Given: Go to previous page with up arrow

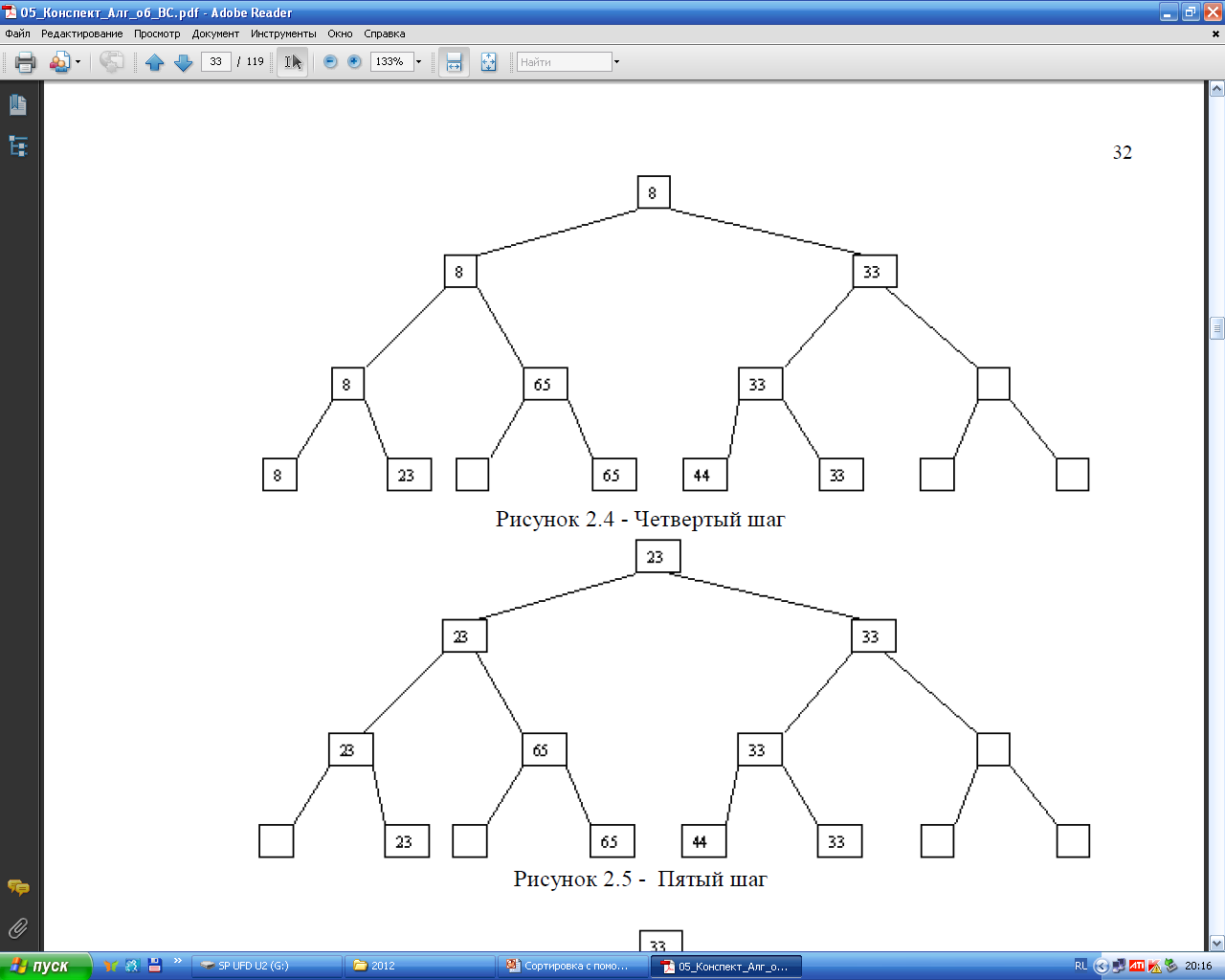Looking at the screenshot, I should [x=155, y=62].
